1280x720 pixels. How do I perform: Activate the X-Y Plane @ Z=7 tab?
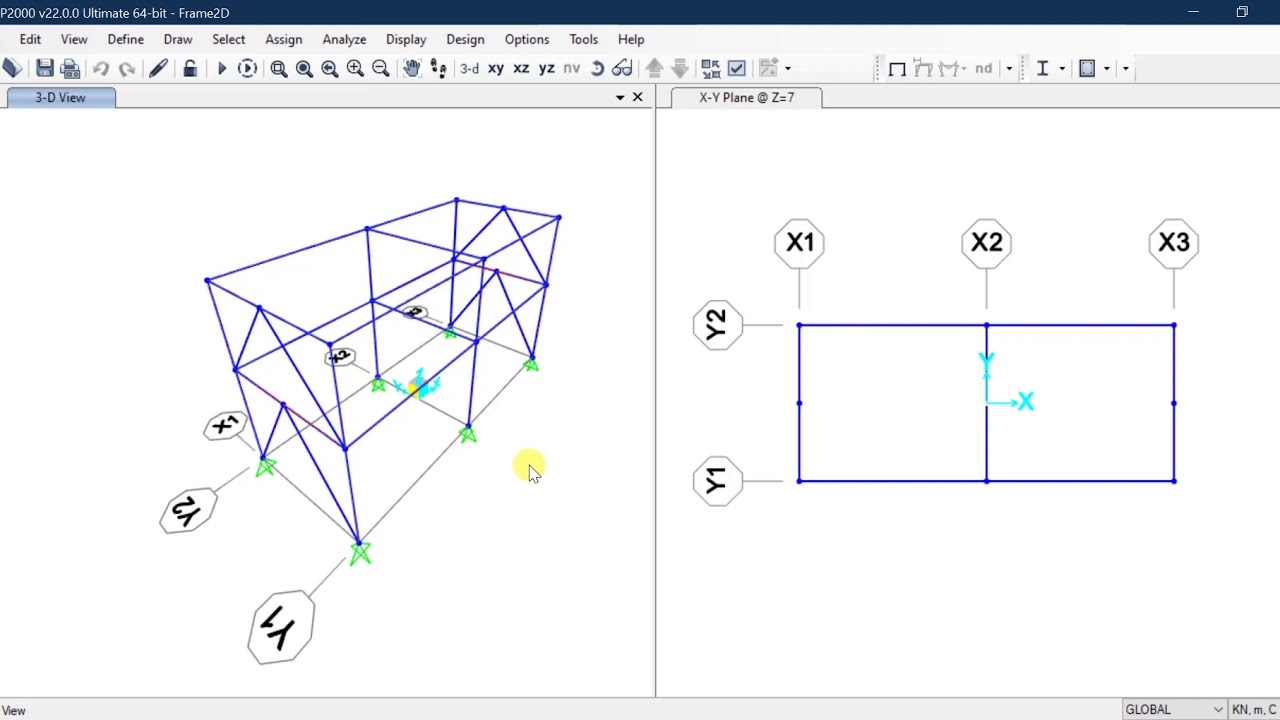(x=747, y=97)
